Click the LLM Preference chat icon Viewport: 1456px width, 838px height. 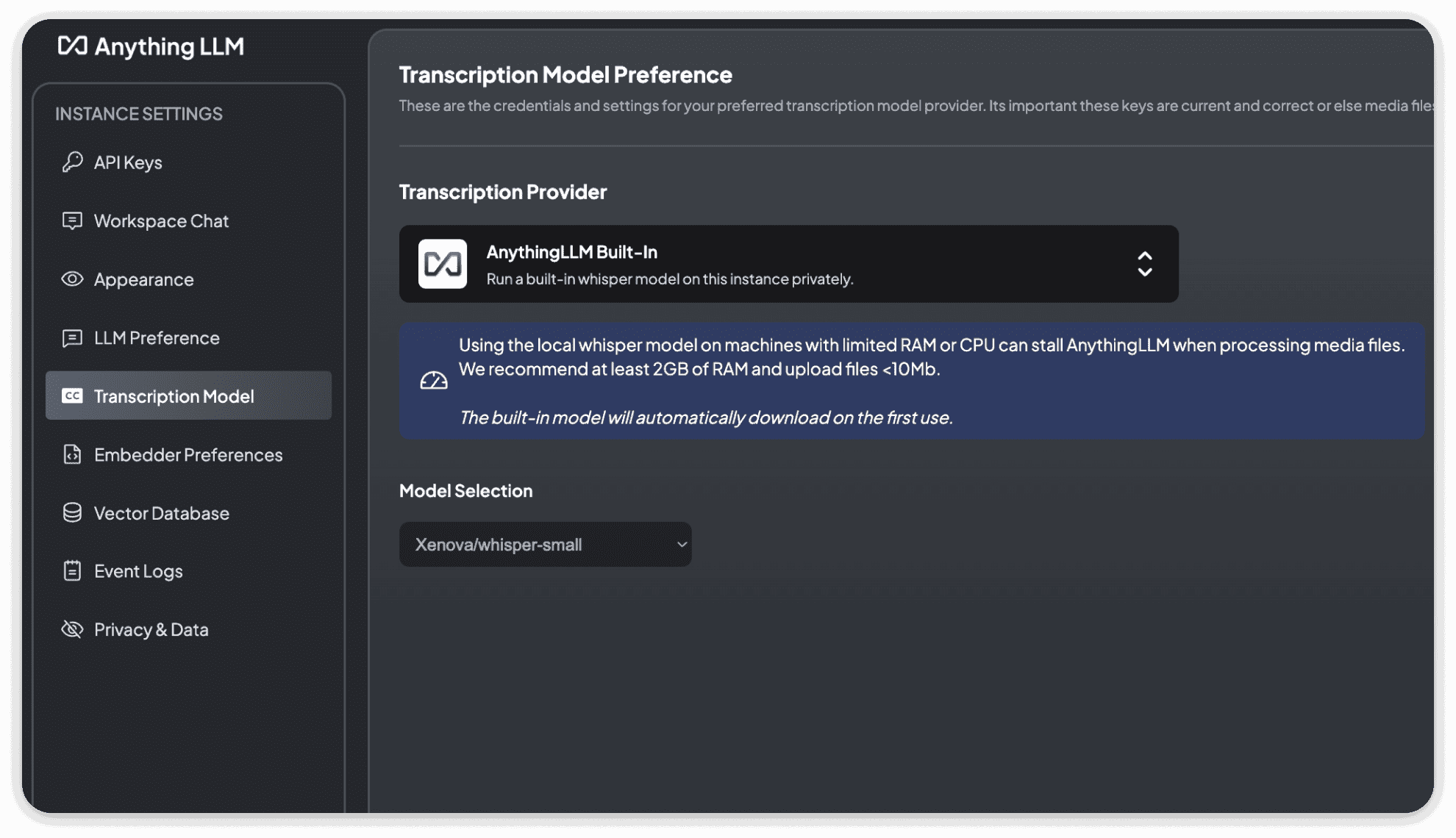point(72,337)
